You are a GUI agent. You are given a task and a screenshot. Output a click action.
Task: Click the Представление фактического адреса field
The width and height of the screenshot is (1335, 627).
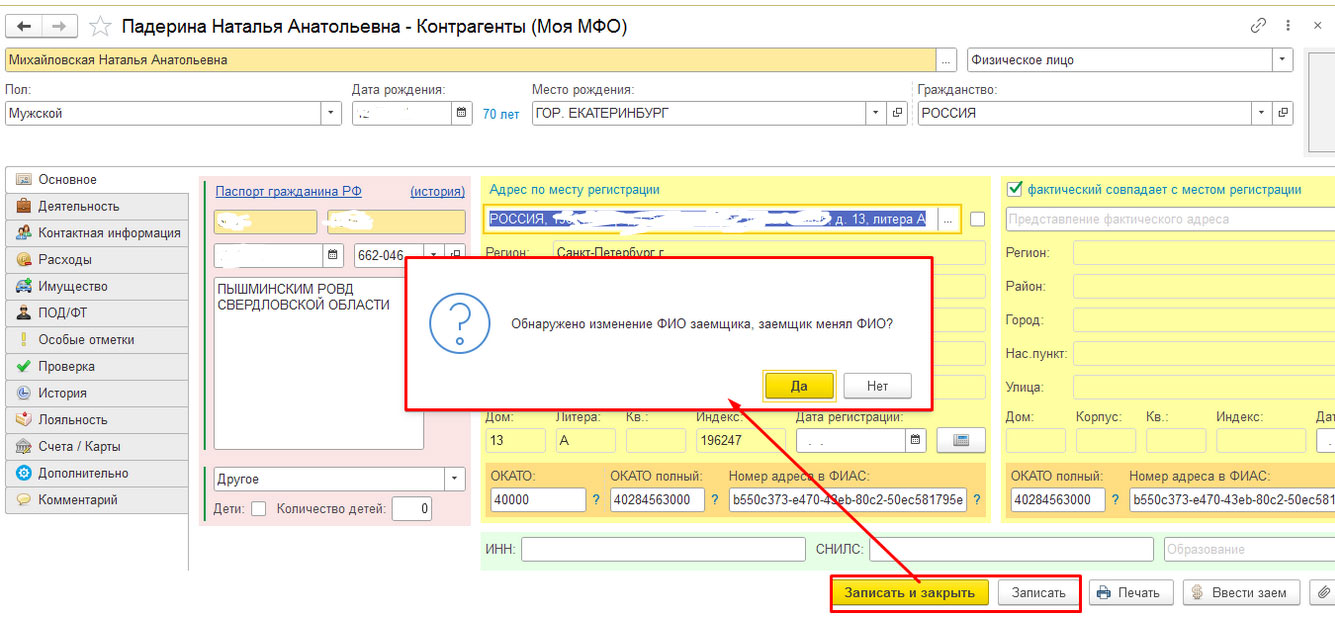[x=1170, y=219]
